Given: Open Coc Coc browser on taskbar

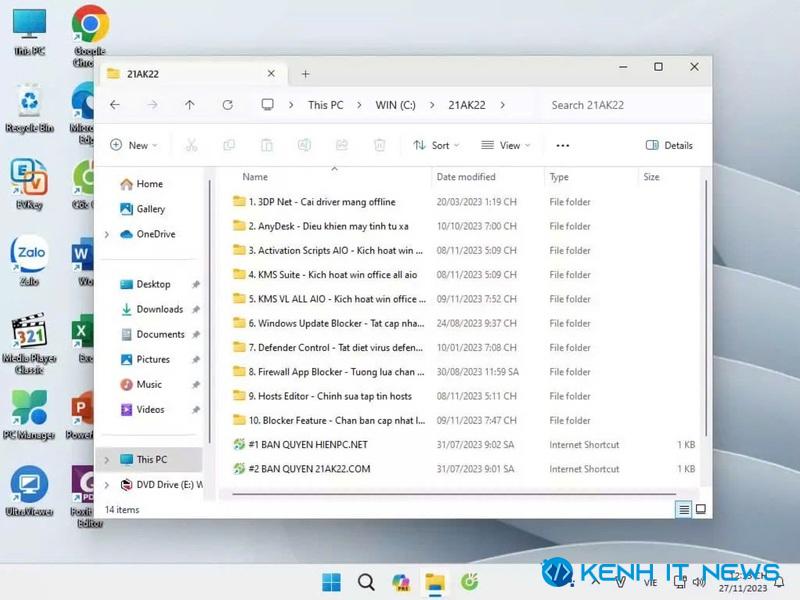Looking at the screenshot, I should click(469, 582).
